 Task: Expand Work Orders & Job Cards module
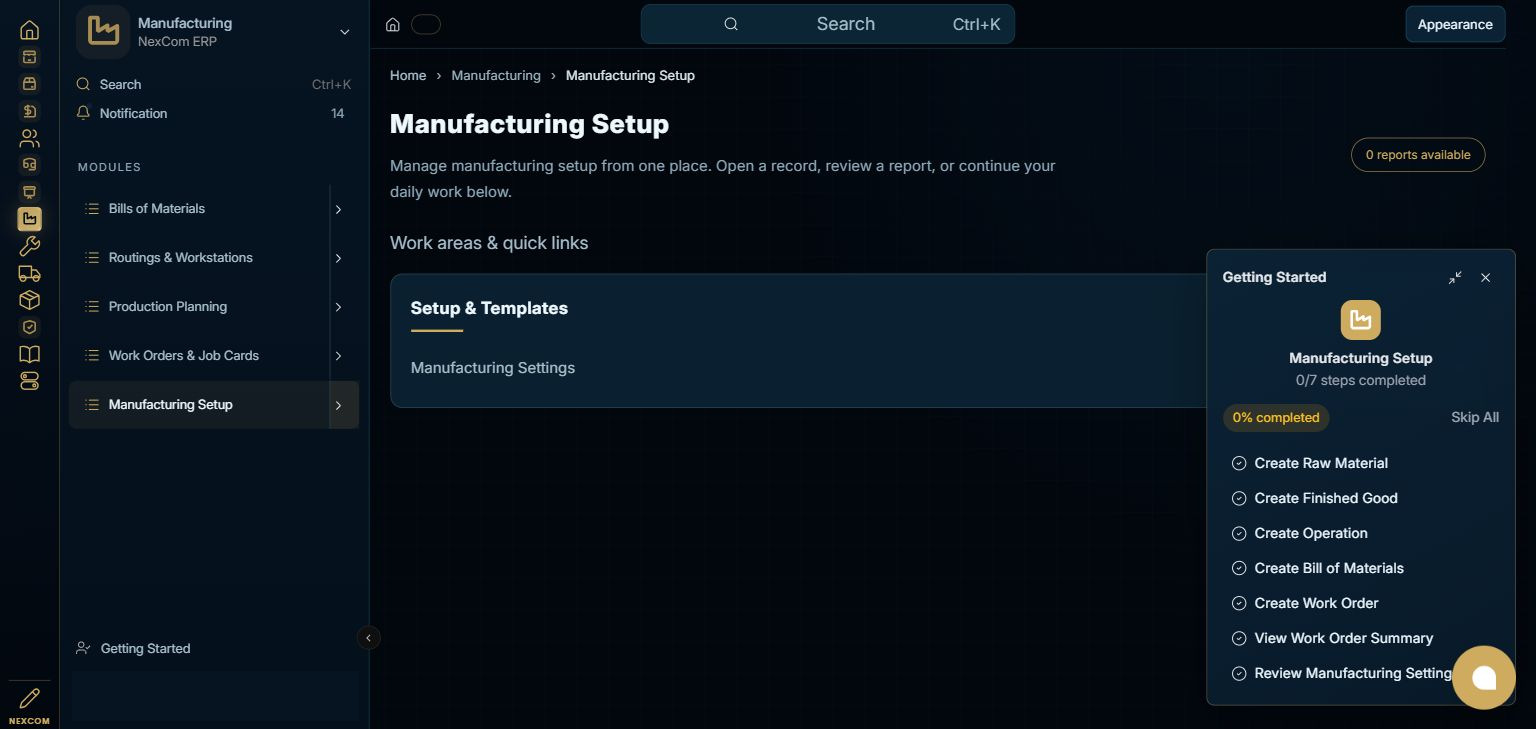coord(338,356)
